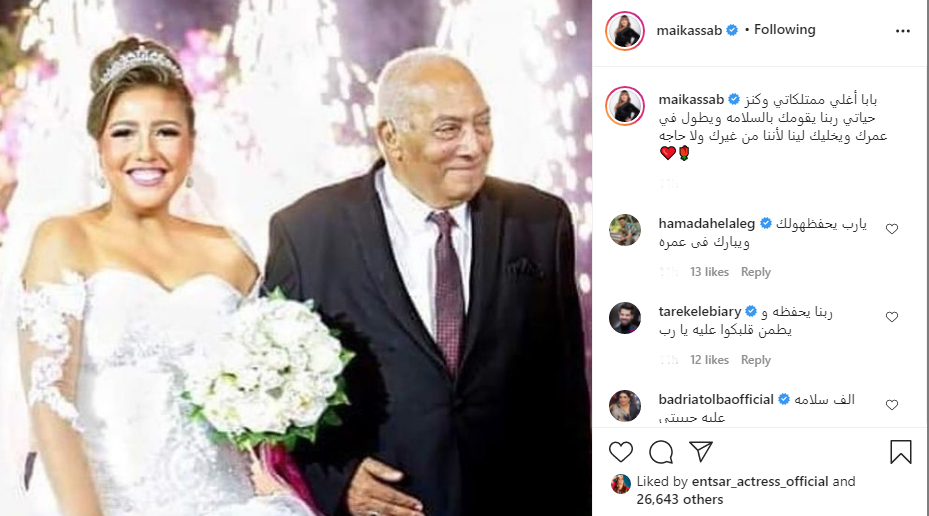The height and width of the screenshot is (516, 929).
Task: Open the three-dot more options menu
Action: (x=902, y=31)
